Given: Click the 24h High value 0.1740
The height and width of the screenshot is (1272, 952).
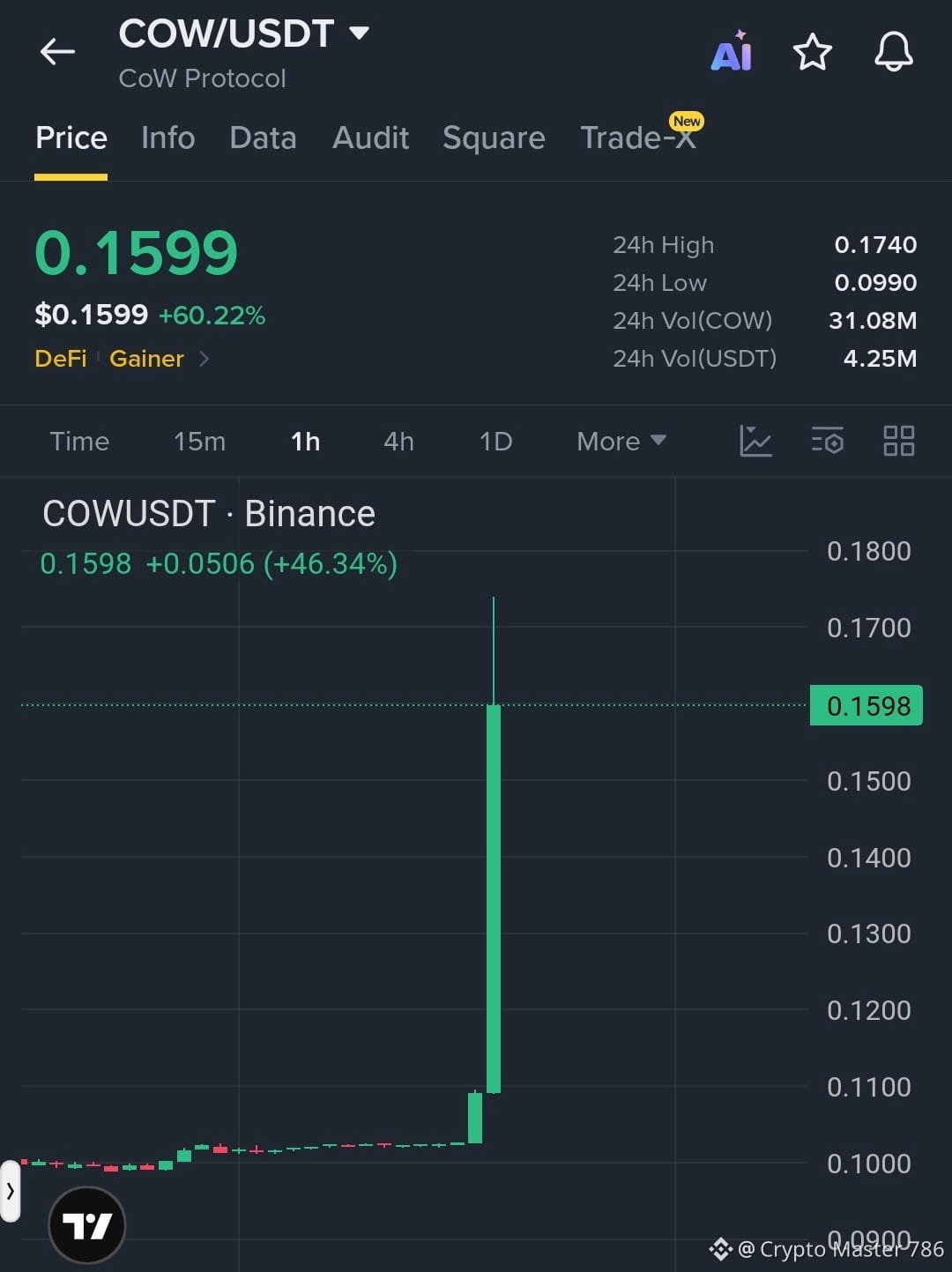Looking at the screenshot, I should 875,245.
